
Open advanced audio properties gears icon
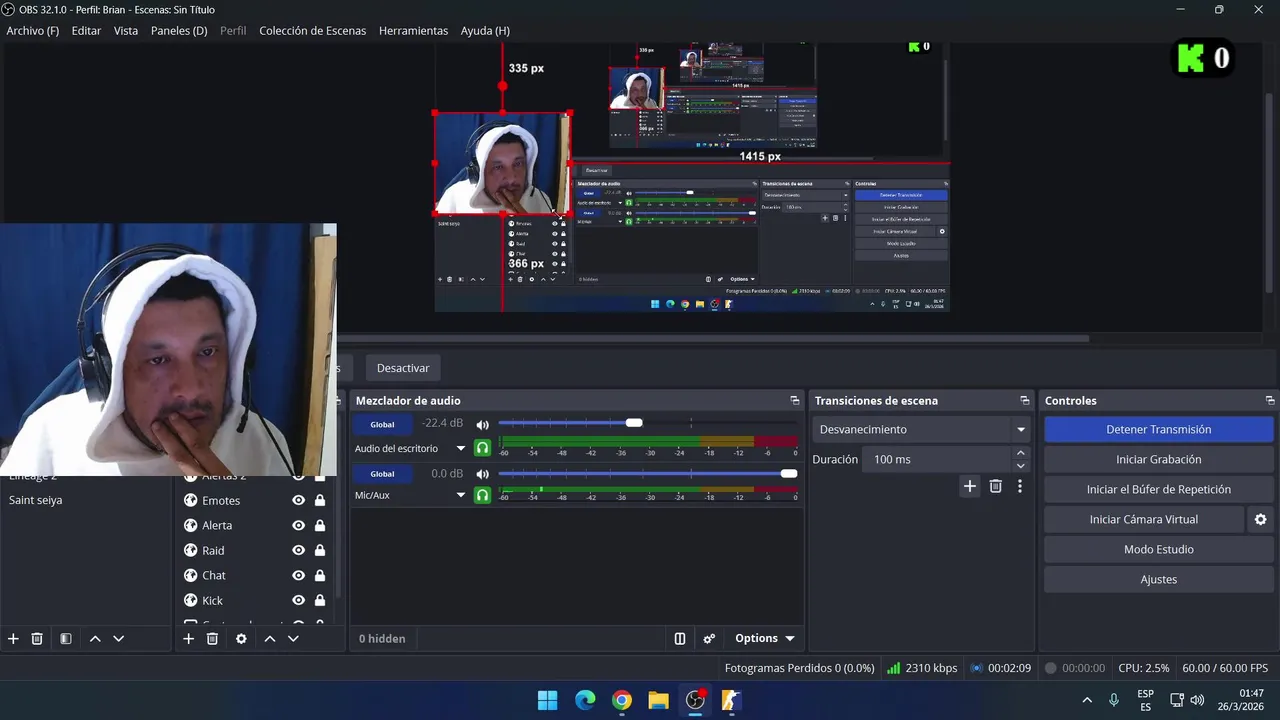pyautogui.click(x=709, y=638)
